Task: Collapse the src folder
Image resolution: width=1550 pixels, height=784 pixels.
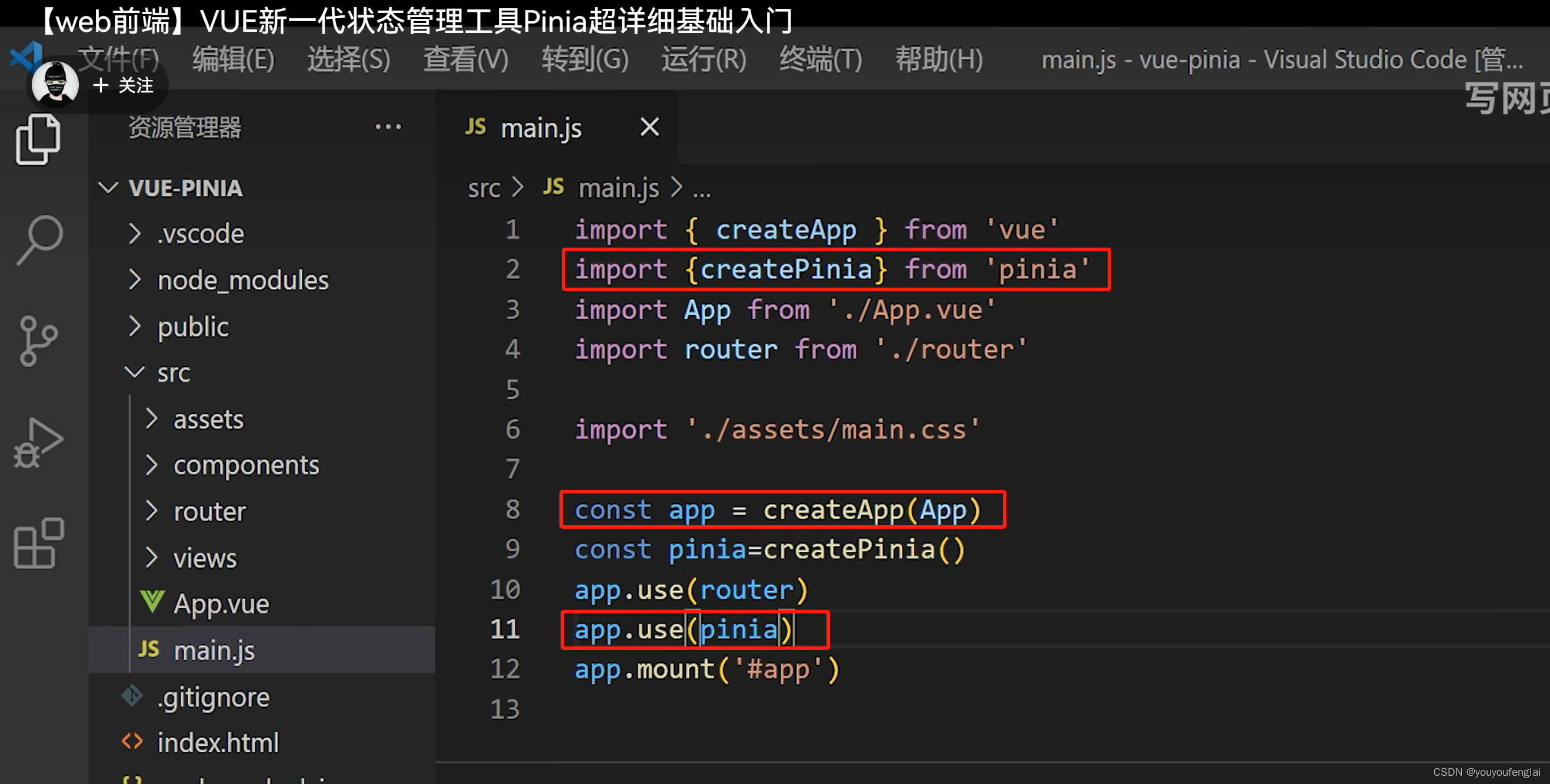Action: tap(262, 373)
